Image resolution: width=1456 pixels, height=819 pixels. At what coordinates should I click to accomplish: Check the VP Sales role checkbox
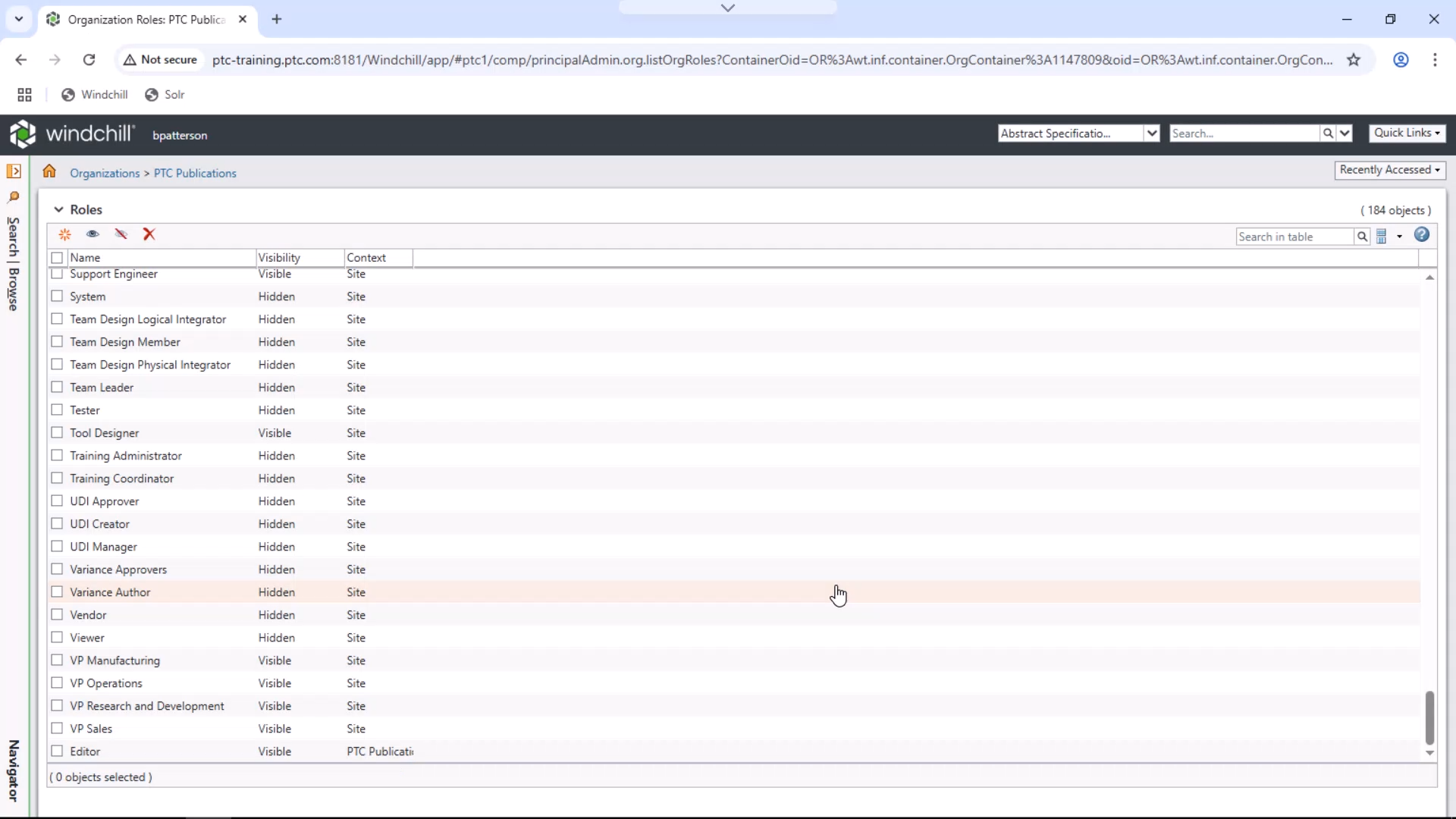[x=57, y=728]
